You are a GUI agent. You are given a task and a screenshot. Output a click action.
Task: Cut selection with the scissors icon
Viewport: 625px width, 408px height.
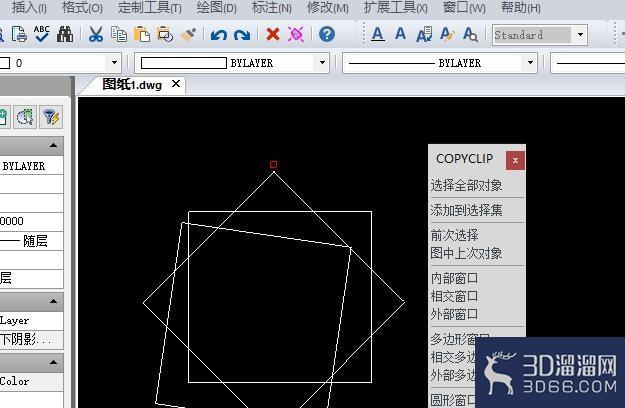click(96, 34)
